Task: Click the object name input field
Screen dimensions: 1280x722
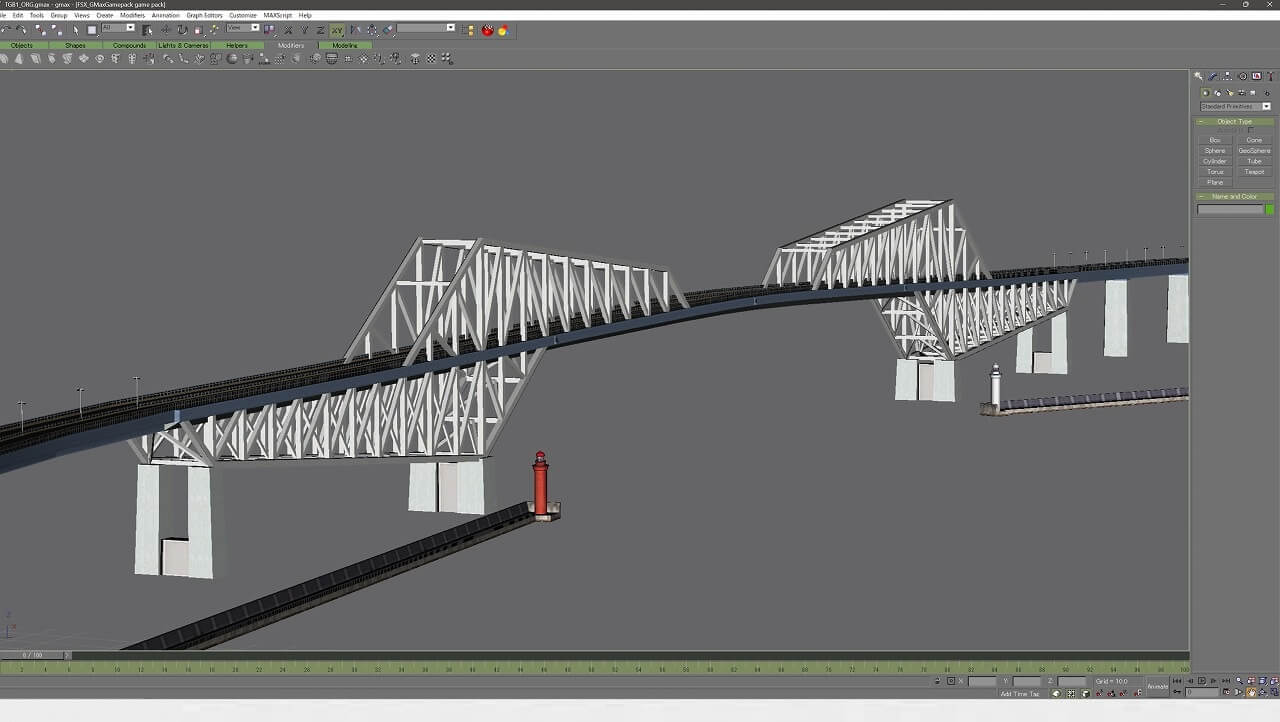Action: point(1230,209)
